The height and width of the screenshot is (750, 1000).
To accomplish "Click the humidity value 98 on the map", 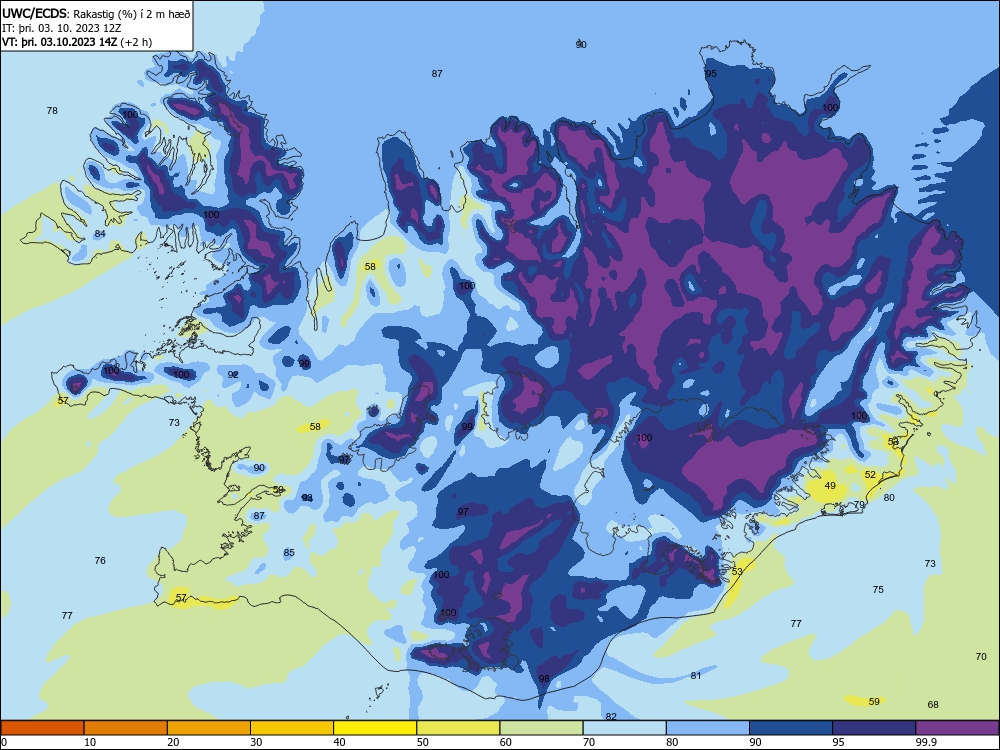I will (544, 679).
